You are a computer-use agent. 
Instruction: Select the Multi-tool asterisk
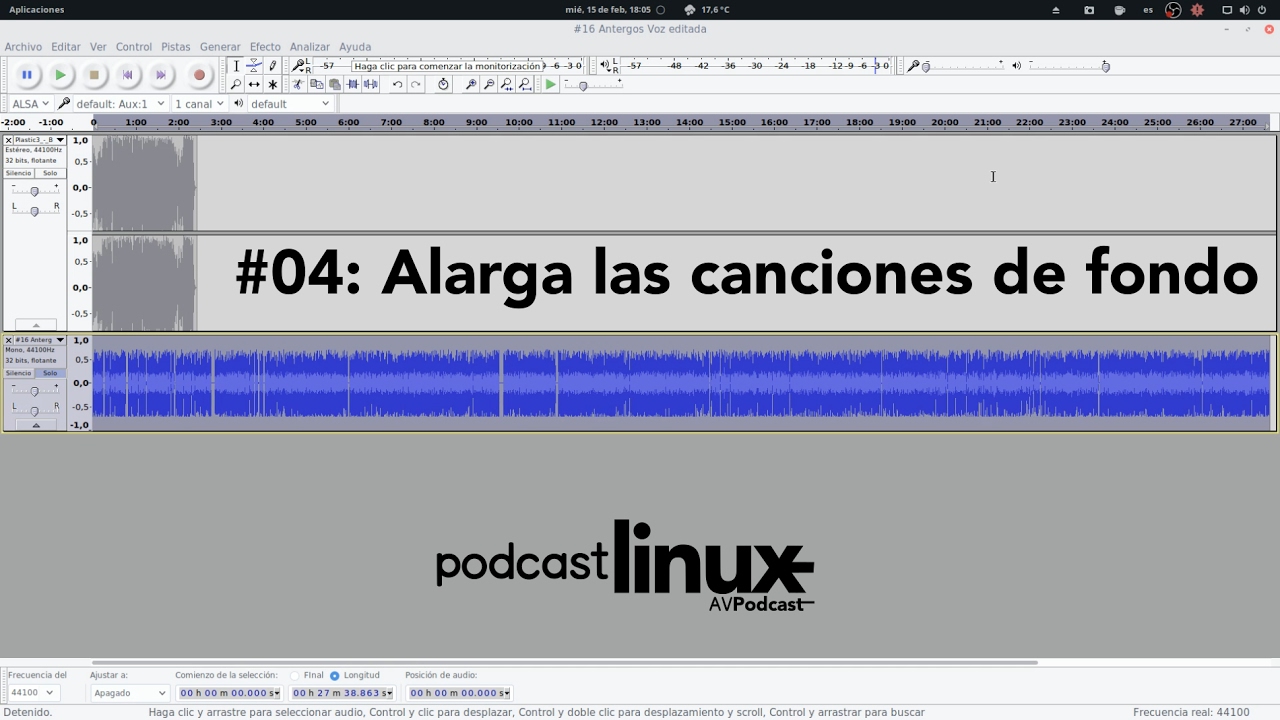(x=272, y=85)
